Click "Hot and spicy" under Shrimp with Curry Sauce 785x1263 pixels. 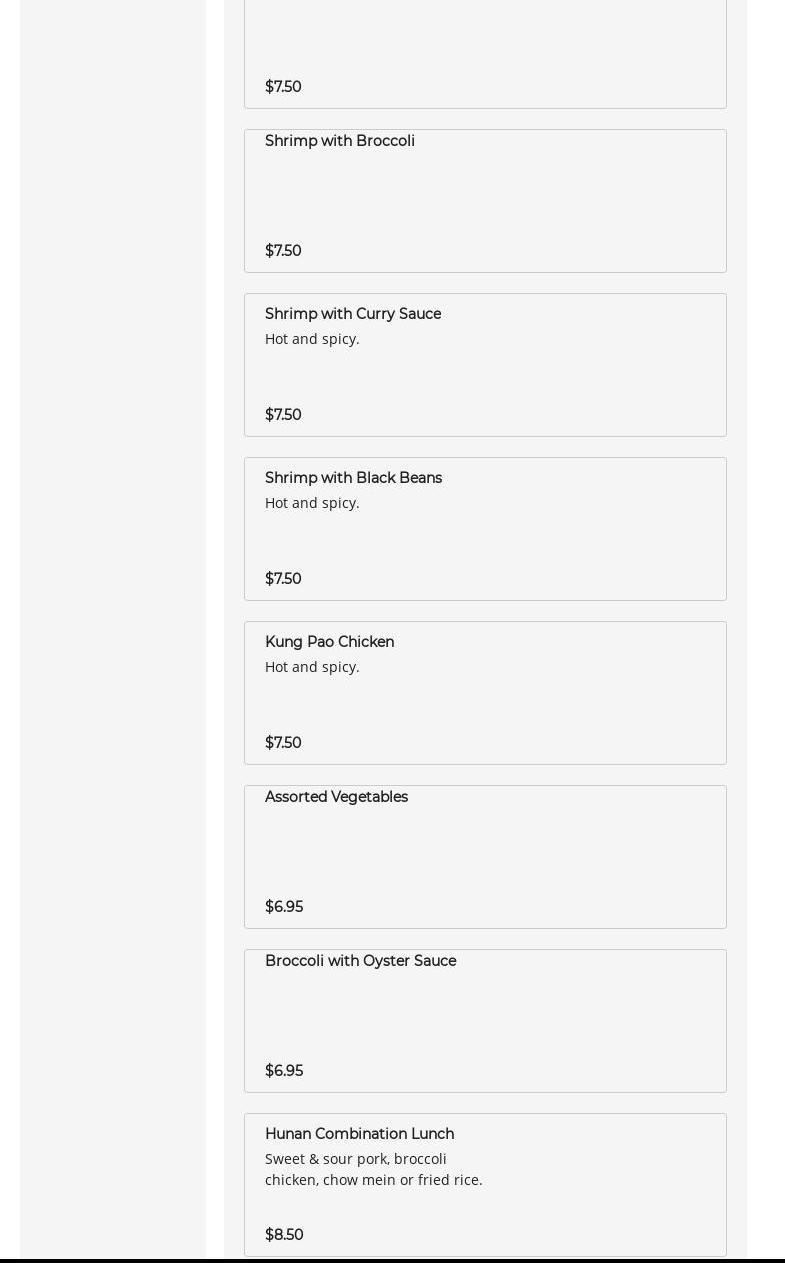(x=312, y=339)
